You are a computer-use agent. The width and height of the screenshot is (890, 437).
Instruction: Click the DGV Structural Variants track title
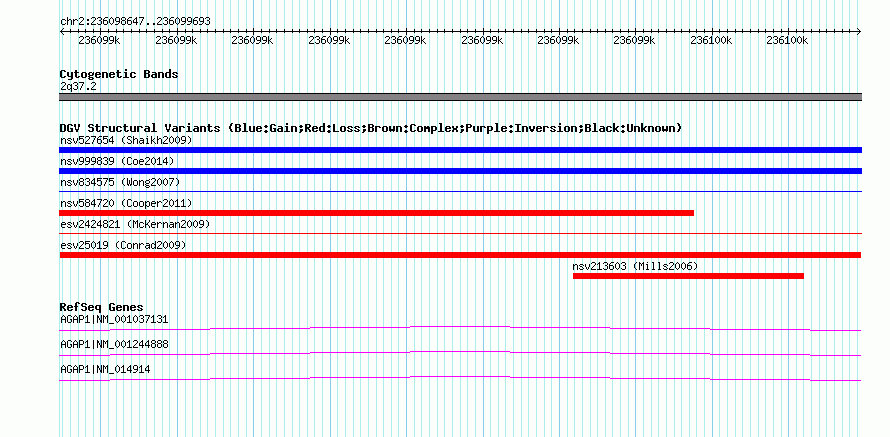point(371,128)
